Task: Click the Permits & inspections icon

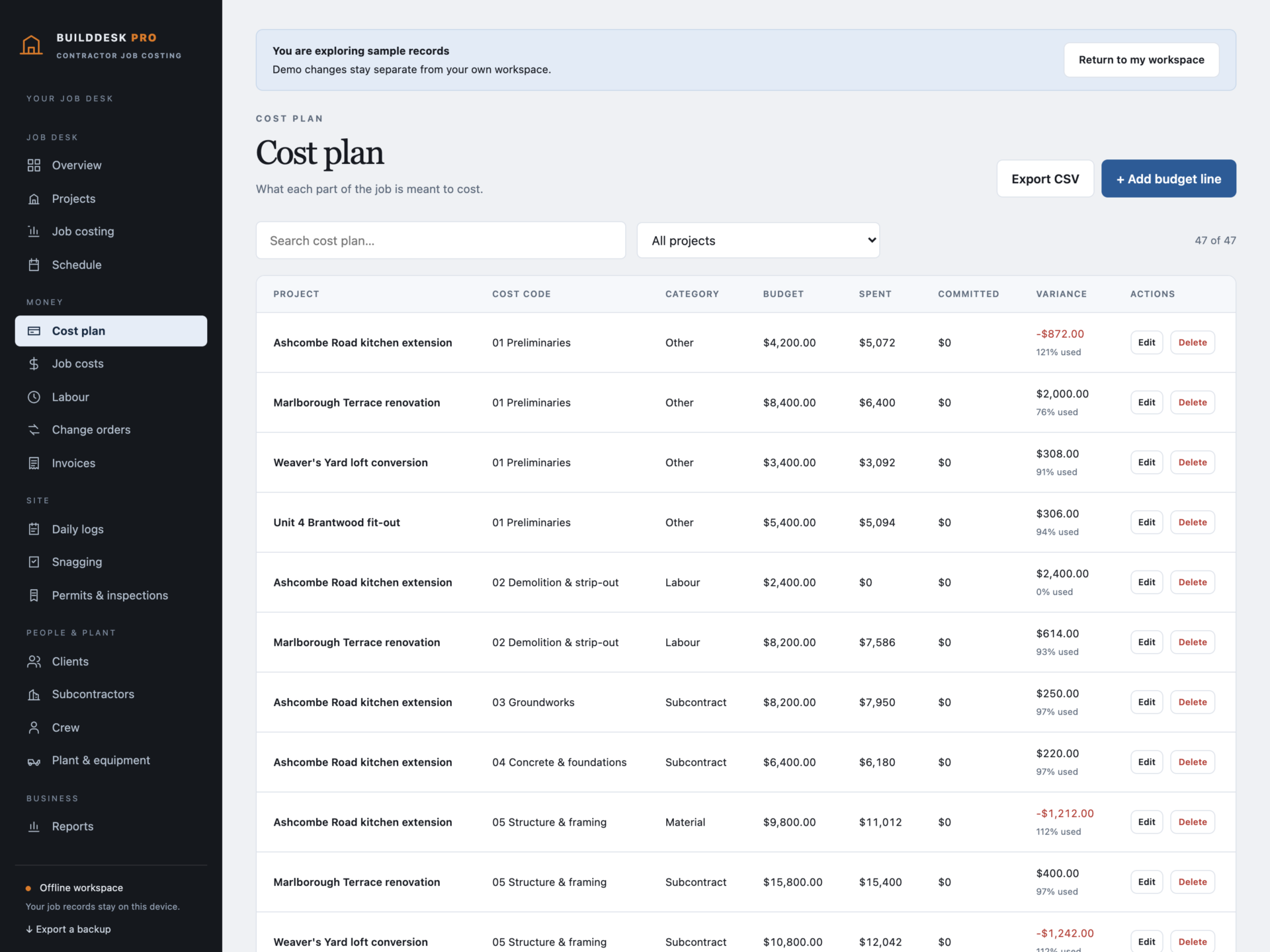Action: click(x=34, y=595)
